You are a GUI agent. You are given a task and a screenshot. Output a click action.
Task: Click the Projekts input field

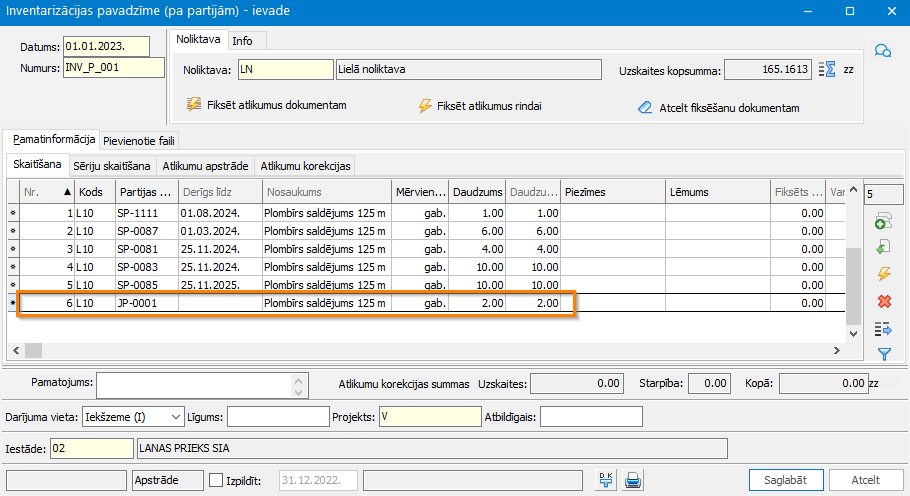pyautogui.click(x=430, y=417)
